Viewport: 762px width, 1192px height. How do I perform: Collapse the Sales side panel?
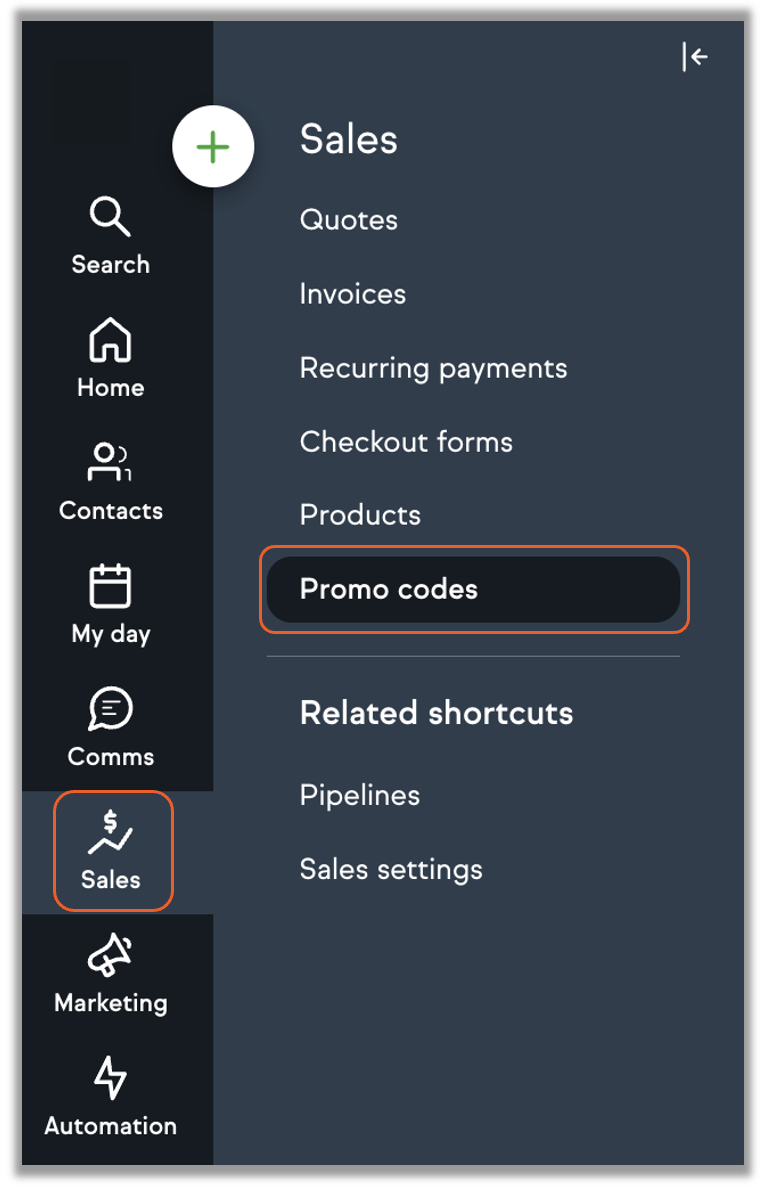click(695, 57)
